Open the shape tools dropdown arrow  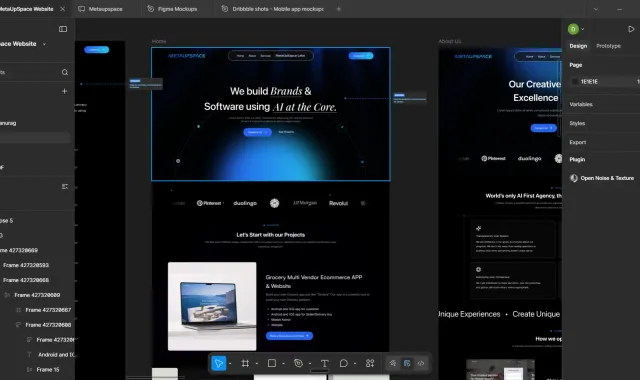[x=283, y=363]
